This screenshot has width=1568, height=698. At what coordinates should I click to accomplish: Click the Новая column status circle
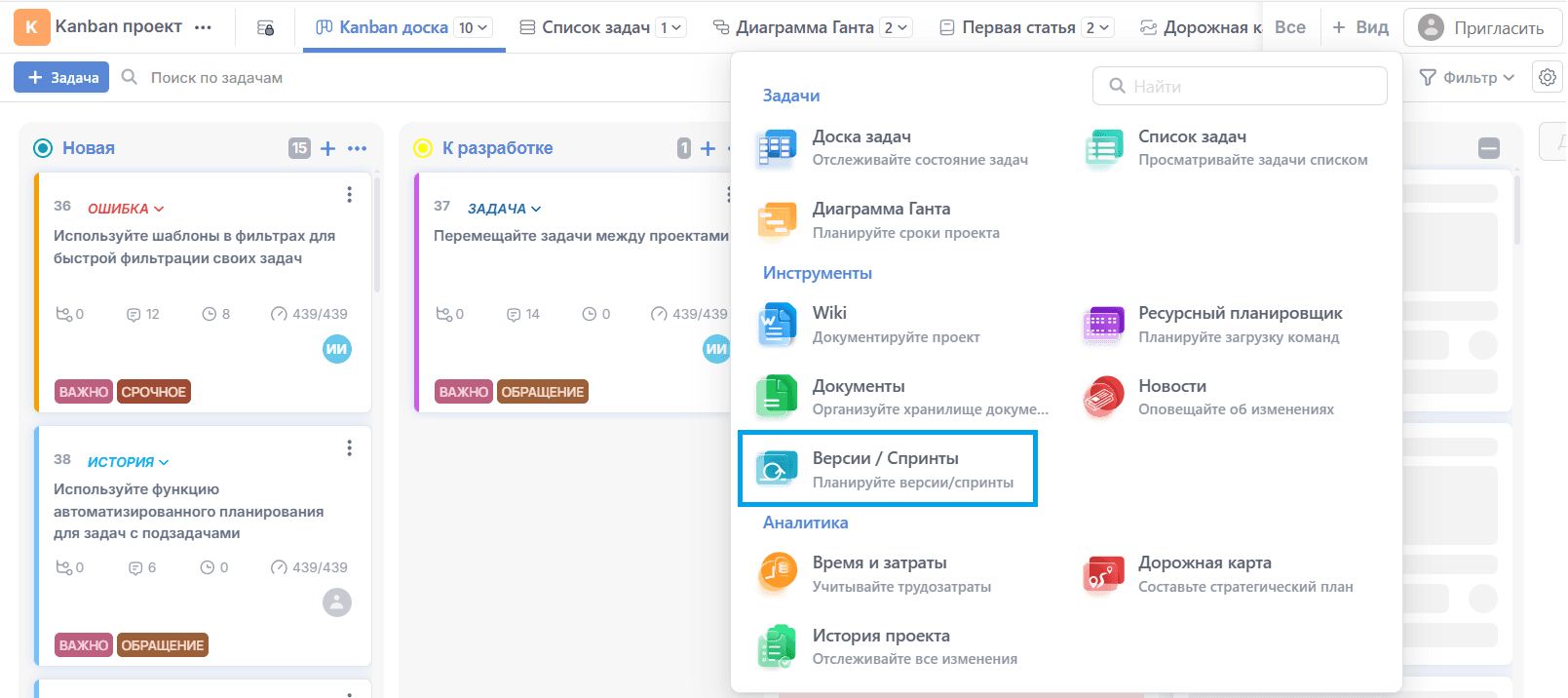point(43,148)
